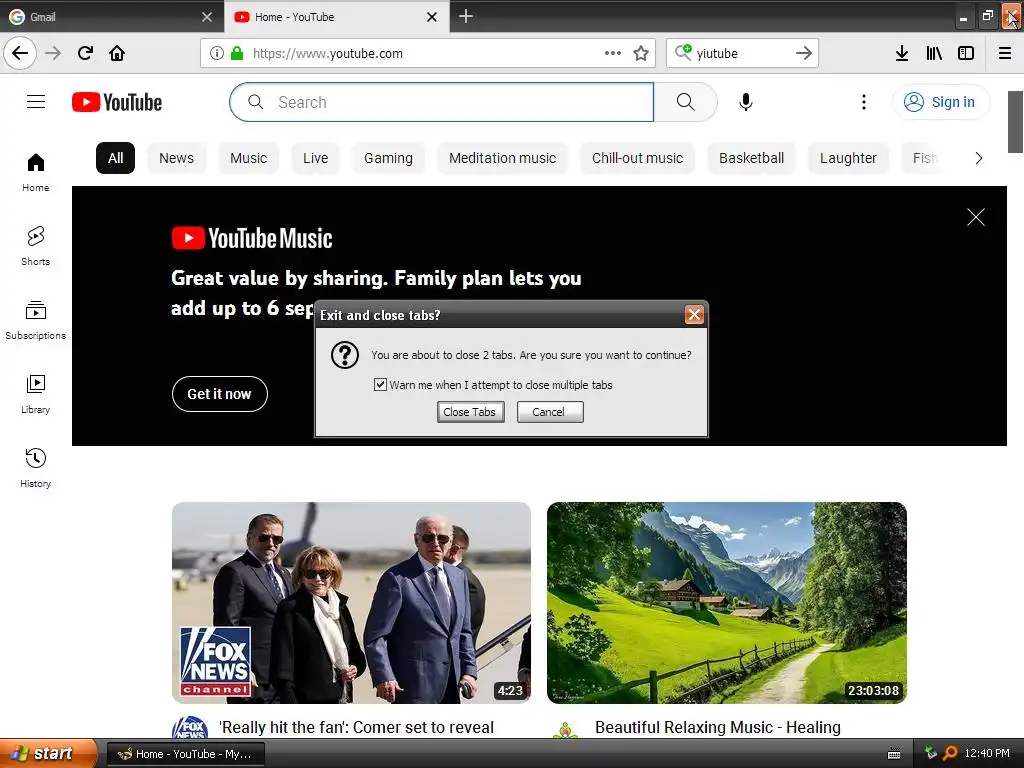
Task: Open Fox News video thumbnail
Action: tap(351, 602)
